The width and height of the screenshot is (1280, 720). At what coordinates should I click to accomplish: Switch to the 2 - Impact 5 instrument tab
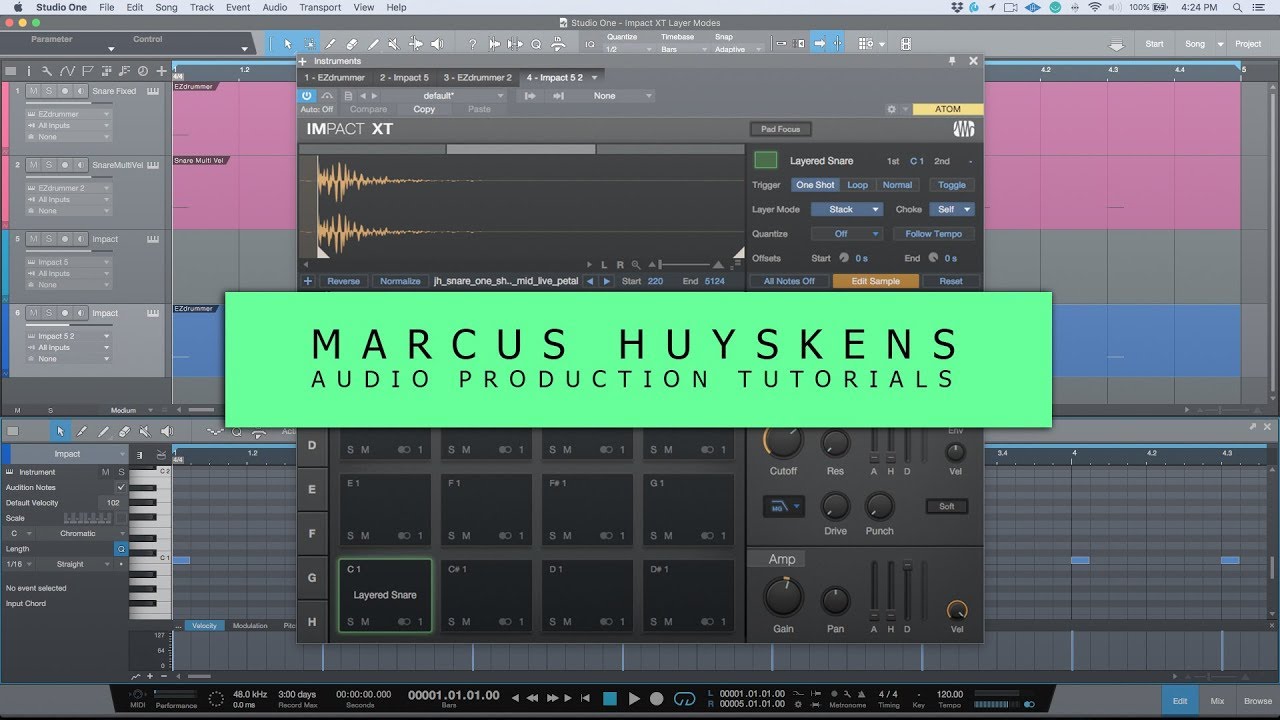(403, 78)
